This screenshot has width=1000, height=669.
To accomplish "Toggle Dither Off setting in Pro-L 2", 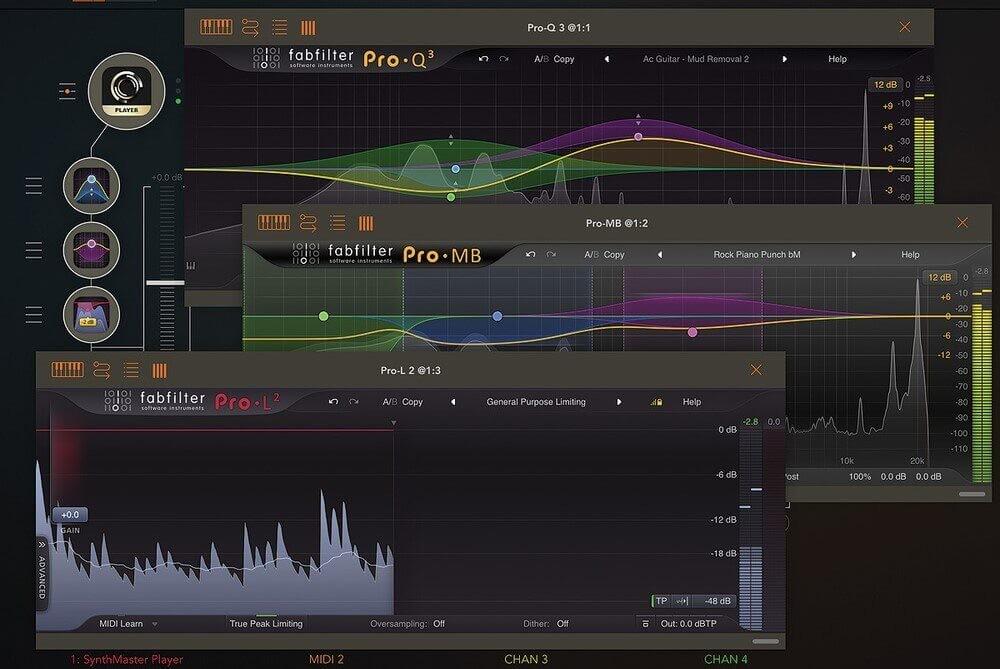I will [546, 624].
